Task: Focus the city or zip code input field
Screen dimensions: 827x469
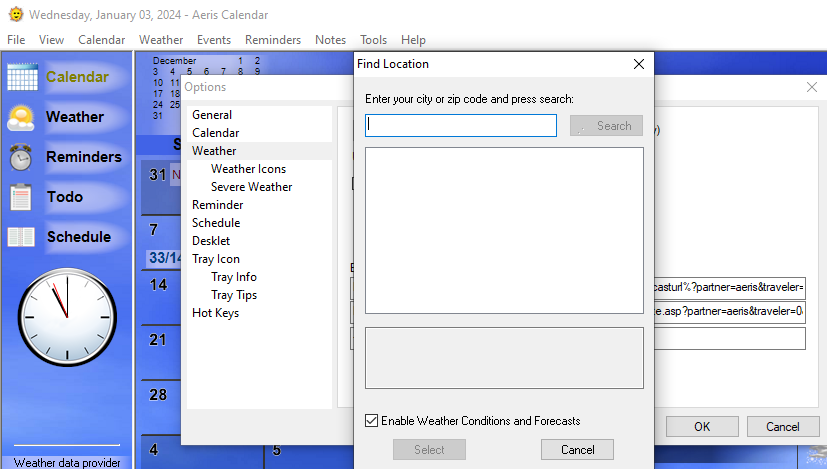Action: tap(461, 126)
